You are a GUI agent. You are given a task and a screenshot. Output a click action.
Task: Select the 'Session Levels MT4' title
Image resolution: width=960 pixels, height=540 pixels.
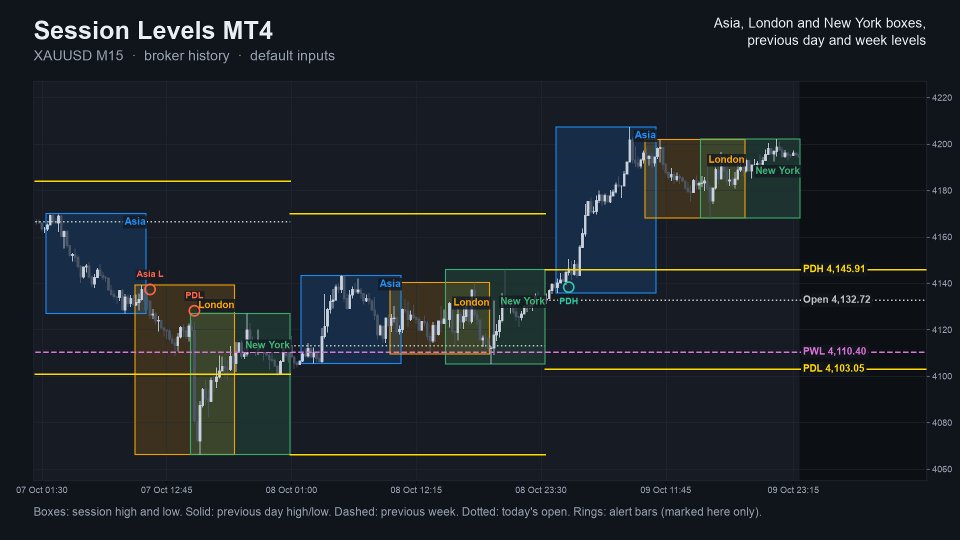pos(153,31)
